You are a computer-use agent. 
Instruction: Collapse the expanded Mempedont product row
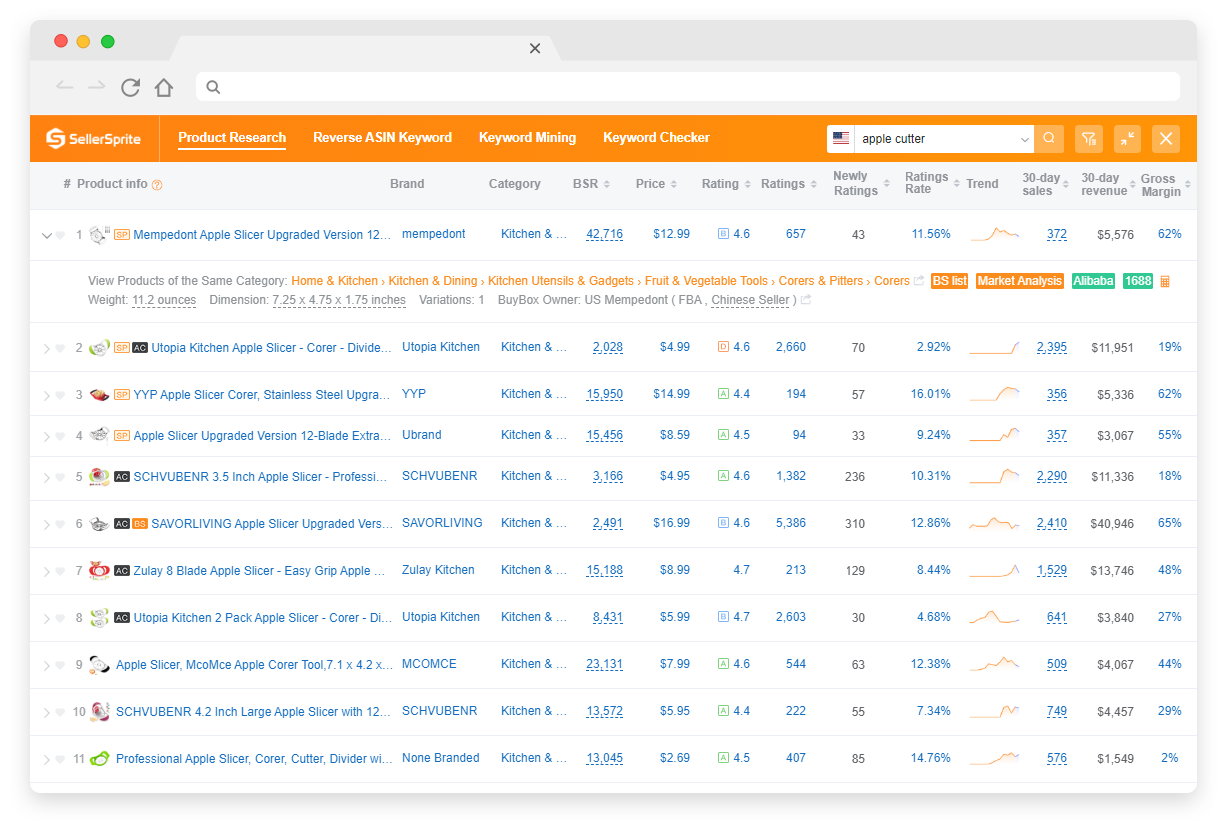pos(47,234)
